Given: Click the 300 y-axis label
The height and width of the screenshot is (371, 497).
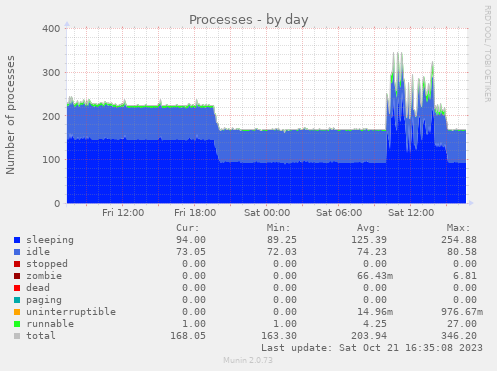Looking at the screenshot, I should tap(51, 73).
